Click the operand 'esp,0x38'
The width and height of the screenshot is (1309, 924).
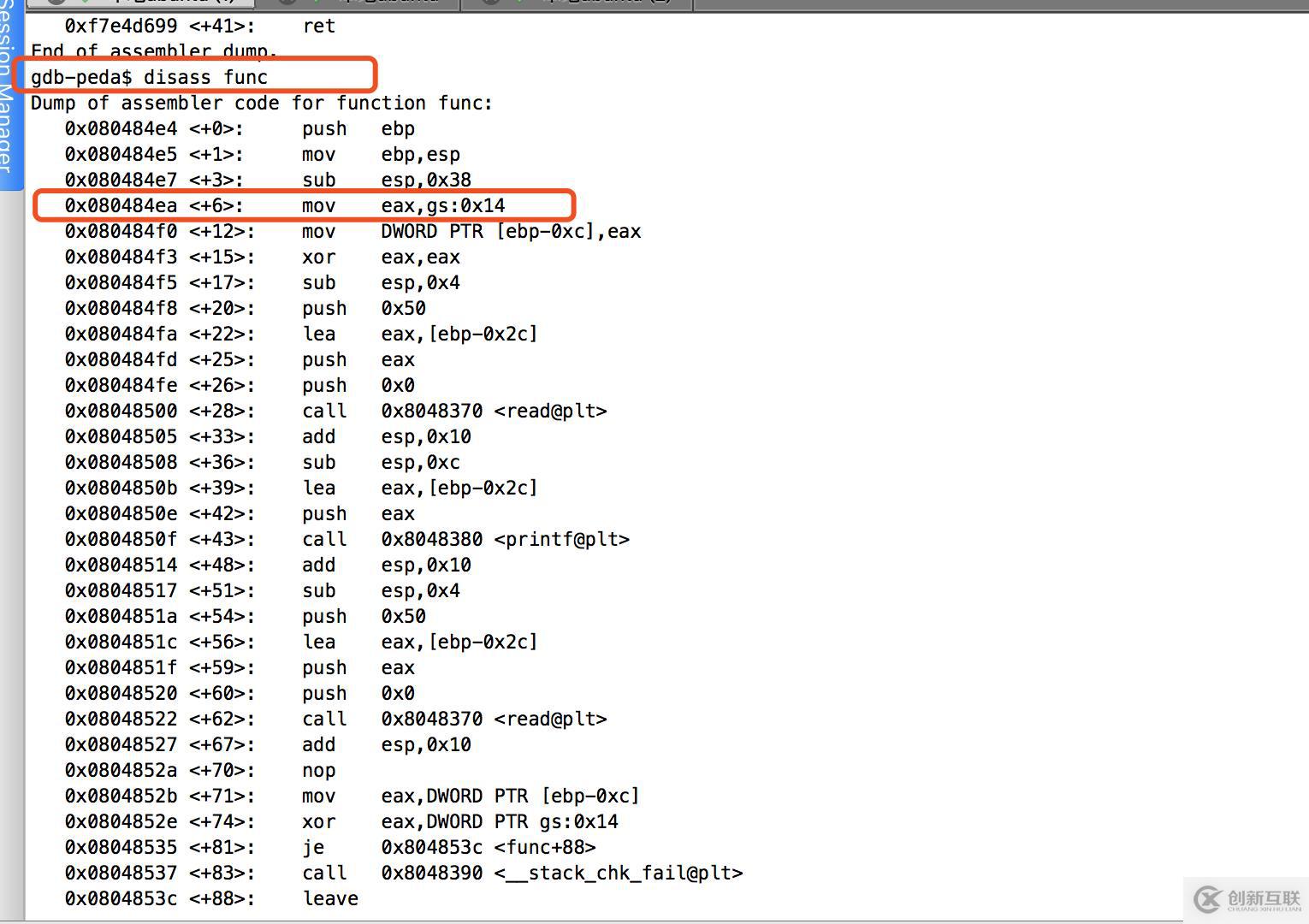point(426,180)
